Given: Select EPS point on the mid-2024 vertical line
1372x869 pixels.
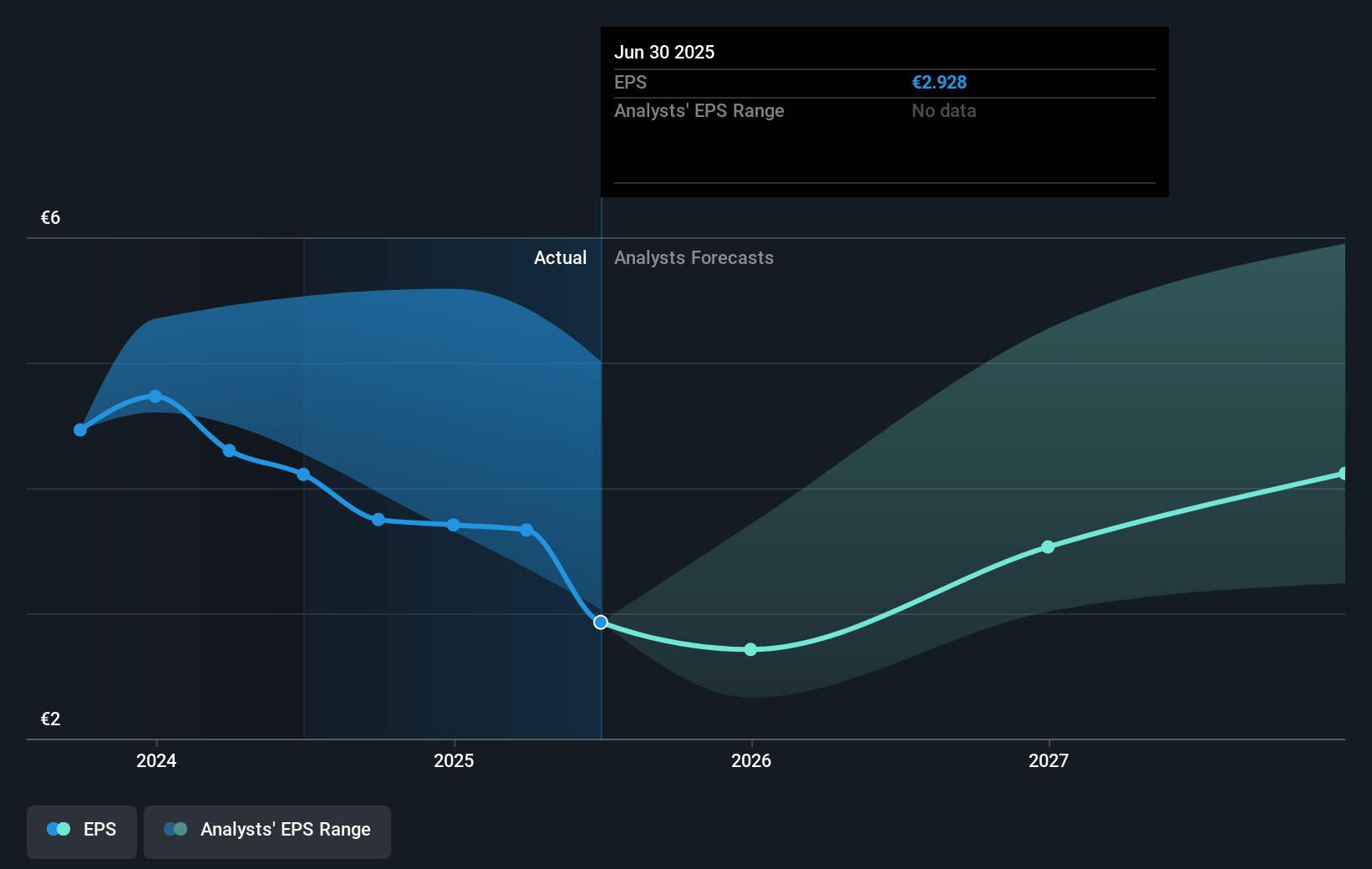Looking at the screenshot, I should tap(304, 475).
